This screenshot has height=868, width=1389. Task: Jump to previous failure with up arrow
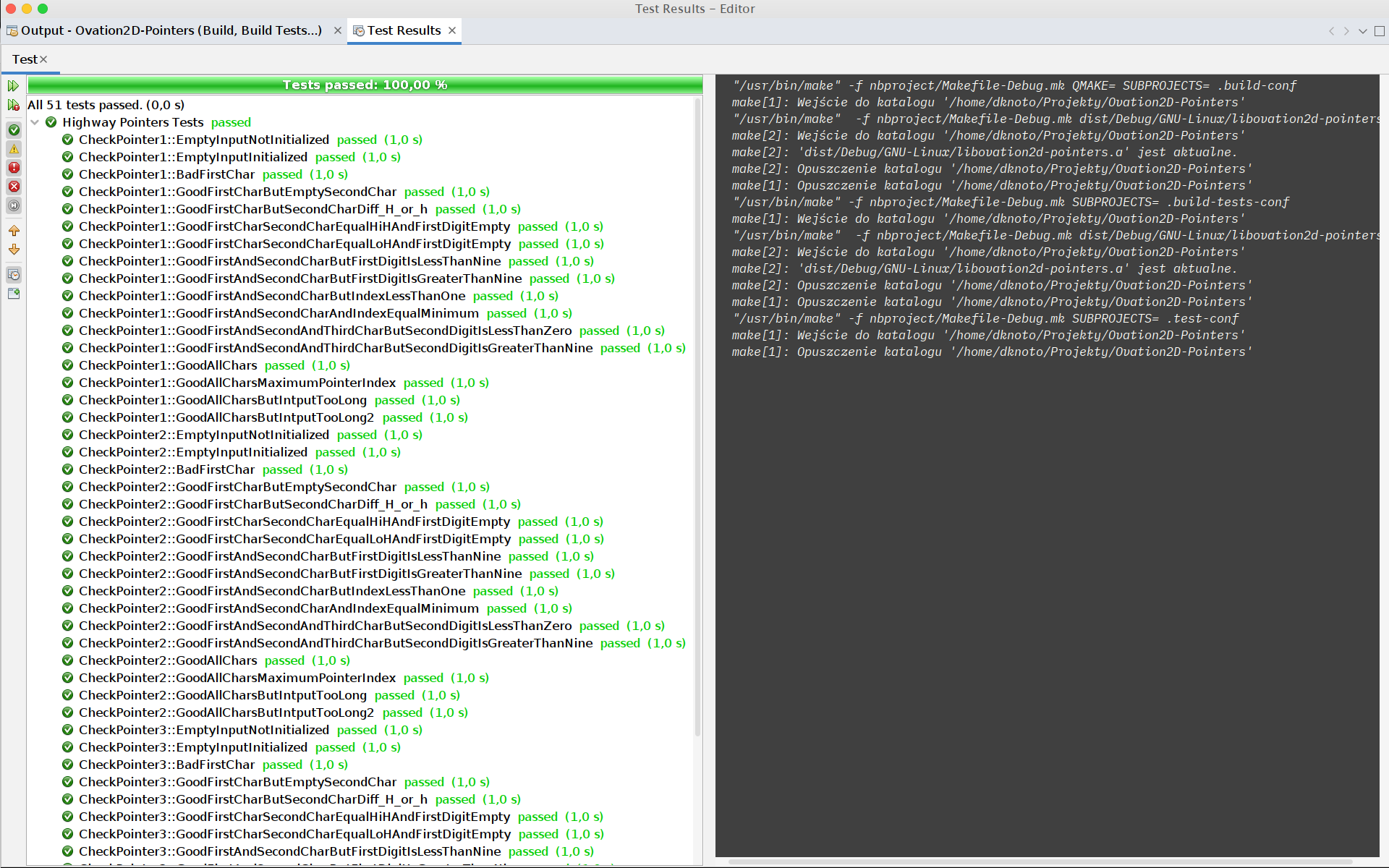click(x=14, y=231)
